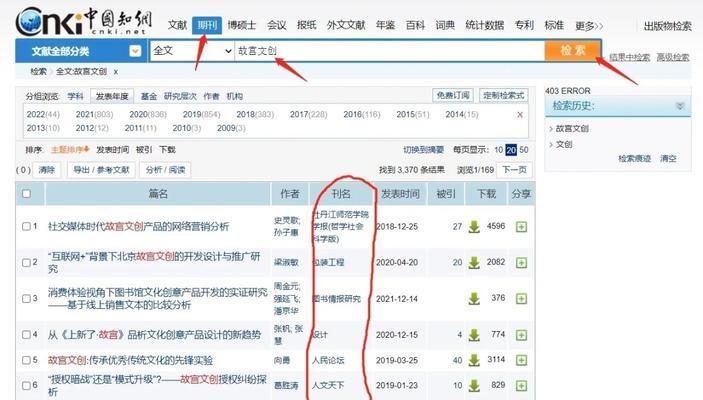Open the 专利 tab

point(524,25)
